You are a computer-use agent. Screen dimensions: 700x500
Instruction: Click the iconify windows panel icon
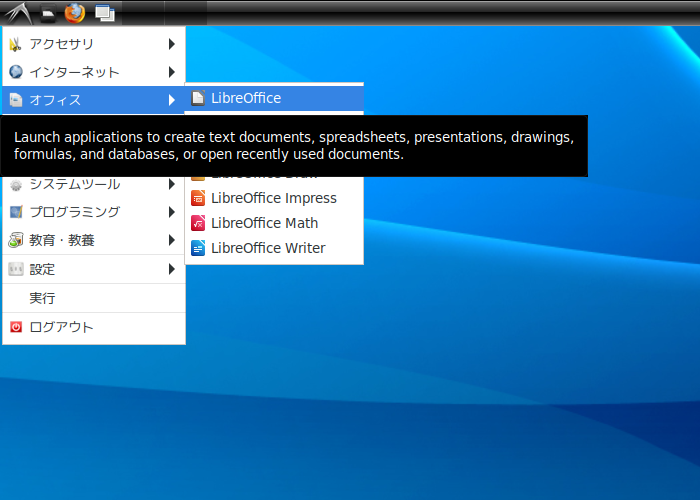click(105, 13)
